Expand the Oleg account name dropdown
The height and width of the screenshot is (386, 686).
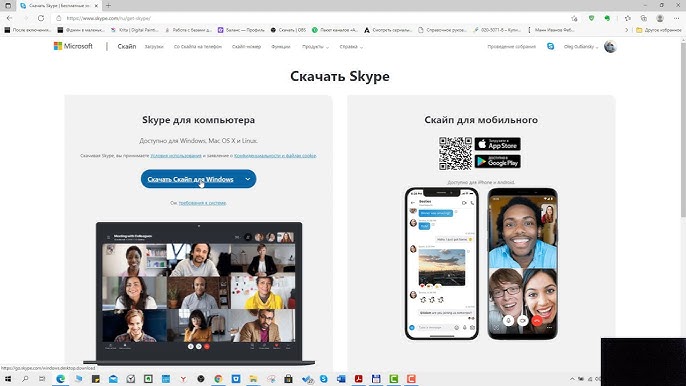click(581, 46)
